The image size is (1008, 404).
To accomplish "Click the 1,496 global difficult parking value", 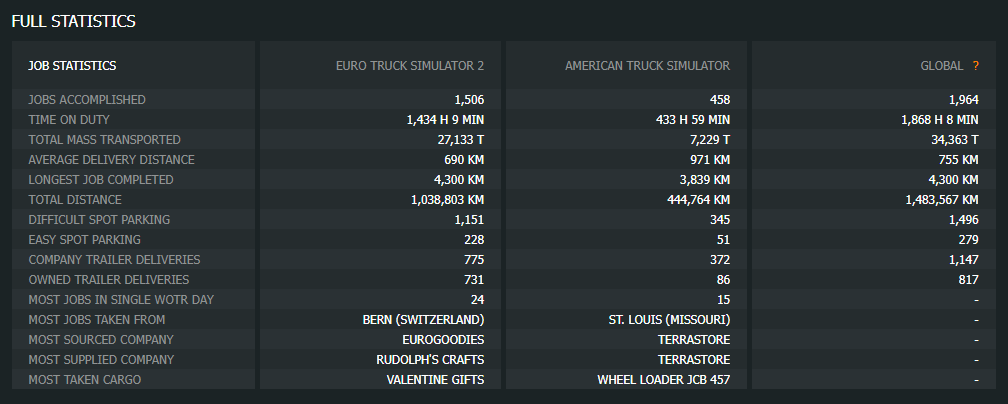I will pos(964,219).
